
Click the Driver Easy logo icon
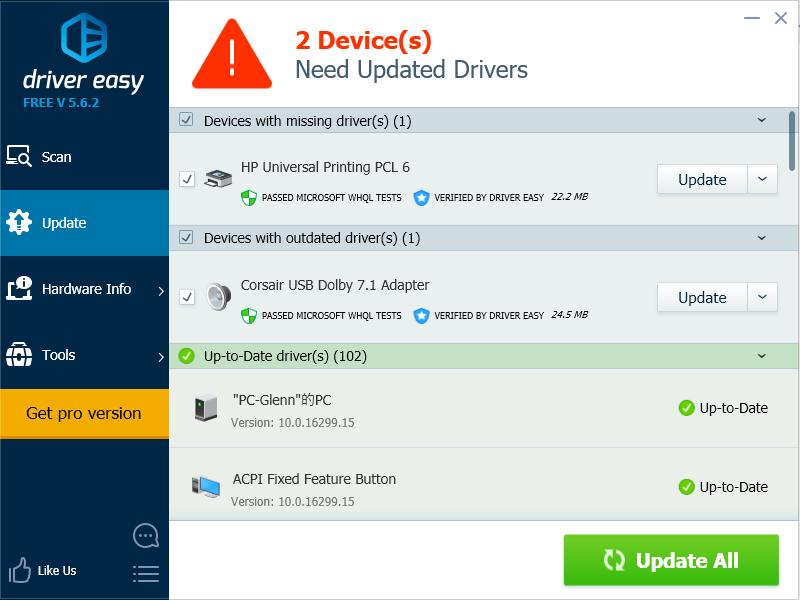(84, 38)
